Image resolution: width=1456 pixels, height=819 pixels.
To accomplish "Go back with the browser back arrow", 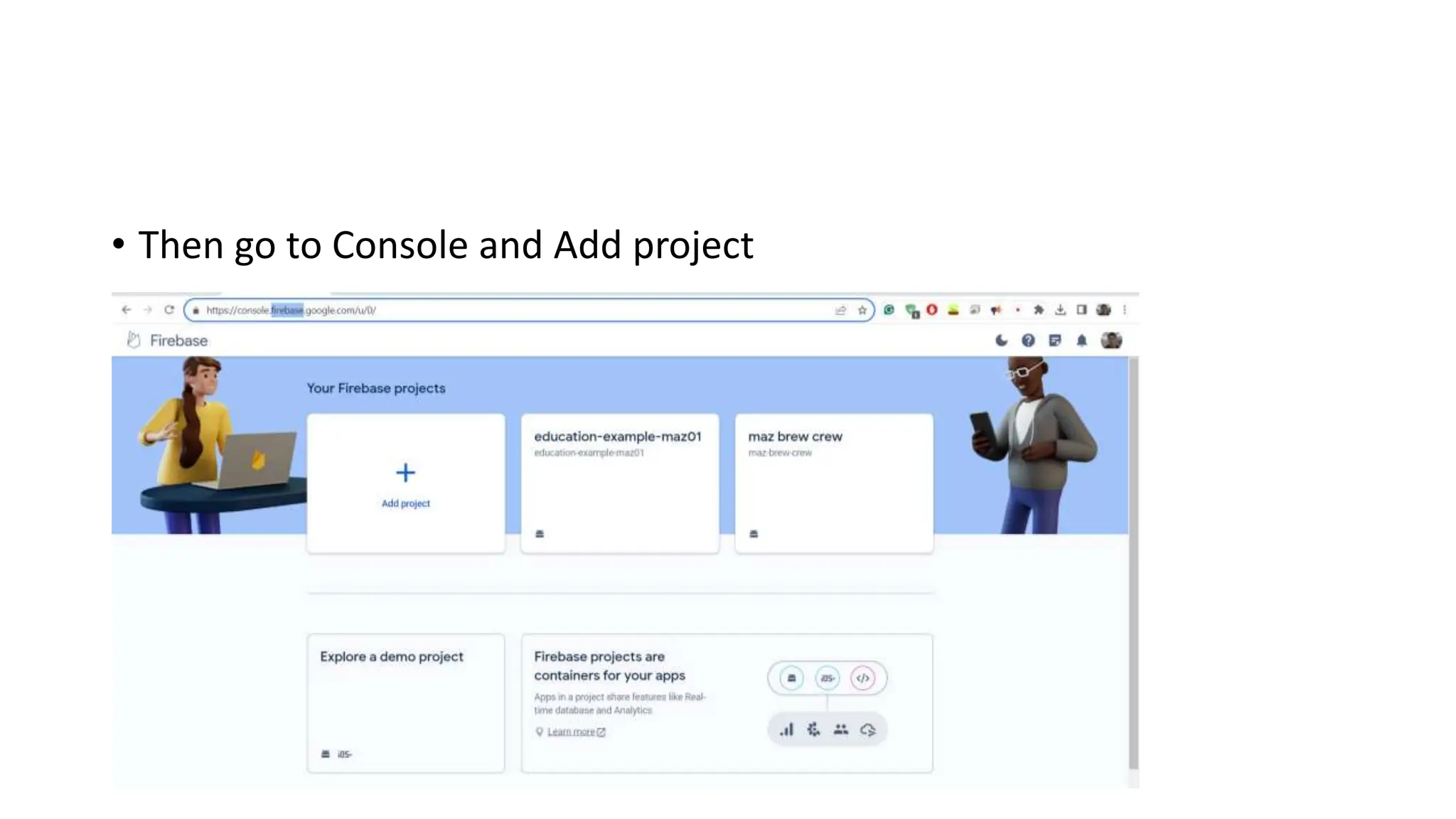I will click(127, 310).
